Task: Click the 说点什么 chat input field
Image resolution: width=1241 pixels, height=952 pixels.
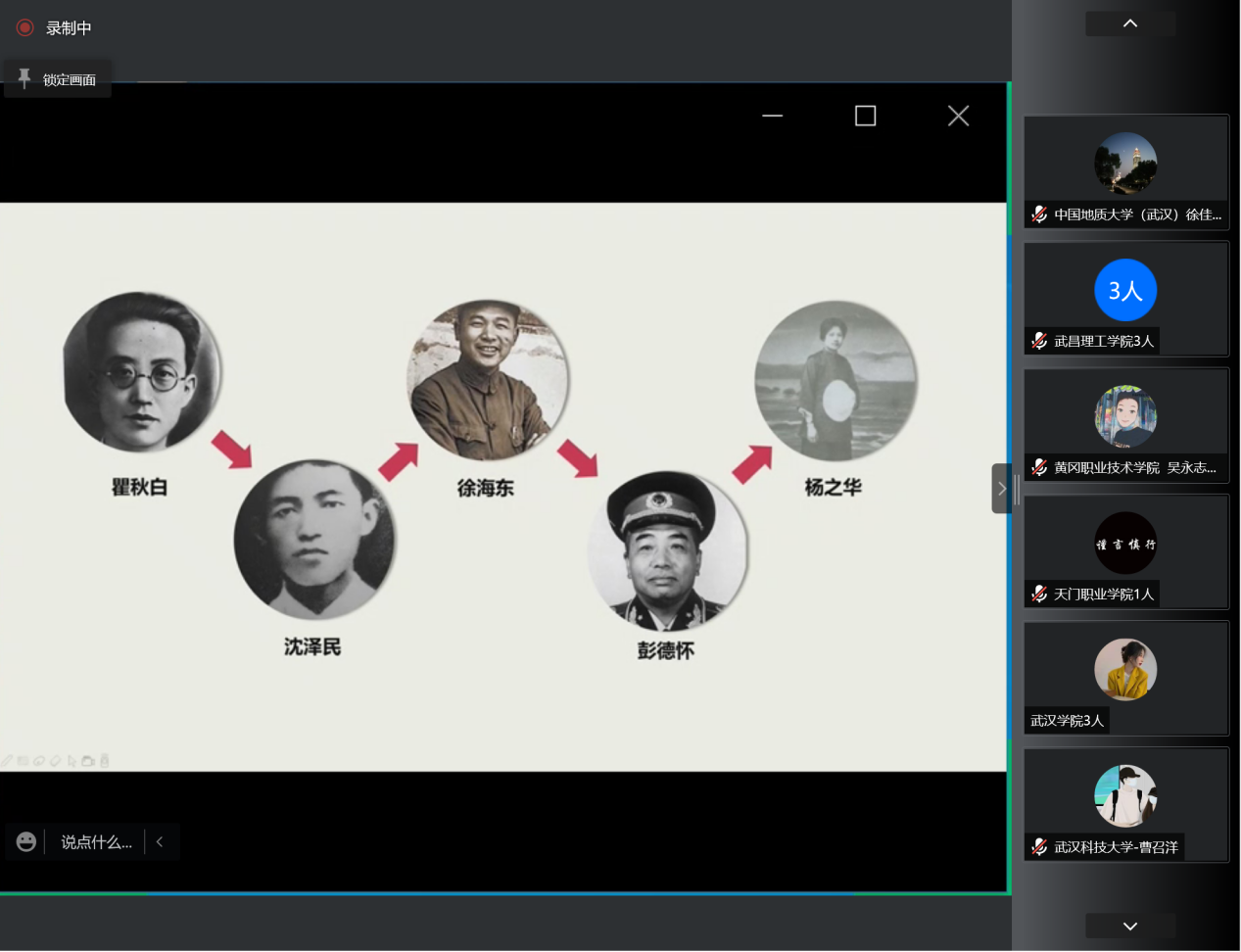Action: pyautogui.click(x=96, y=841)
